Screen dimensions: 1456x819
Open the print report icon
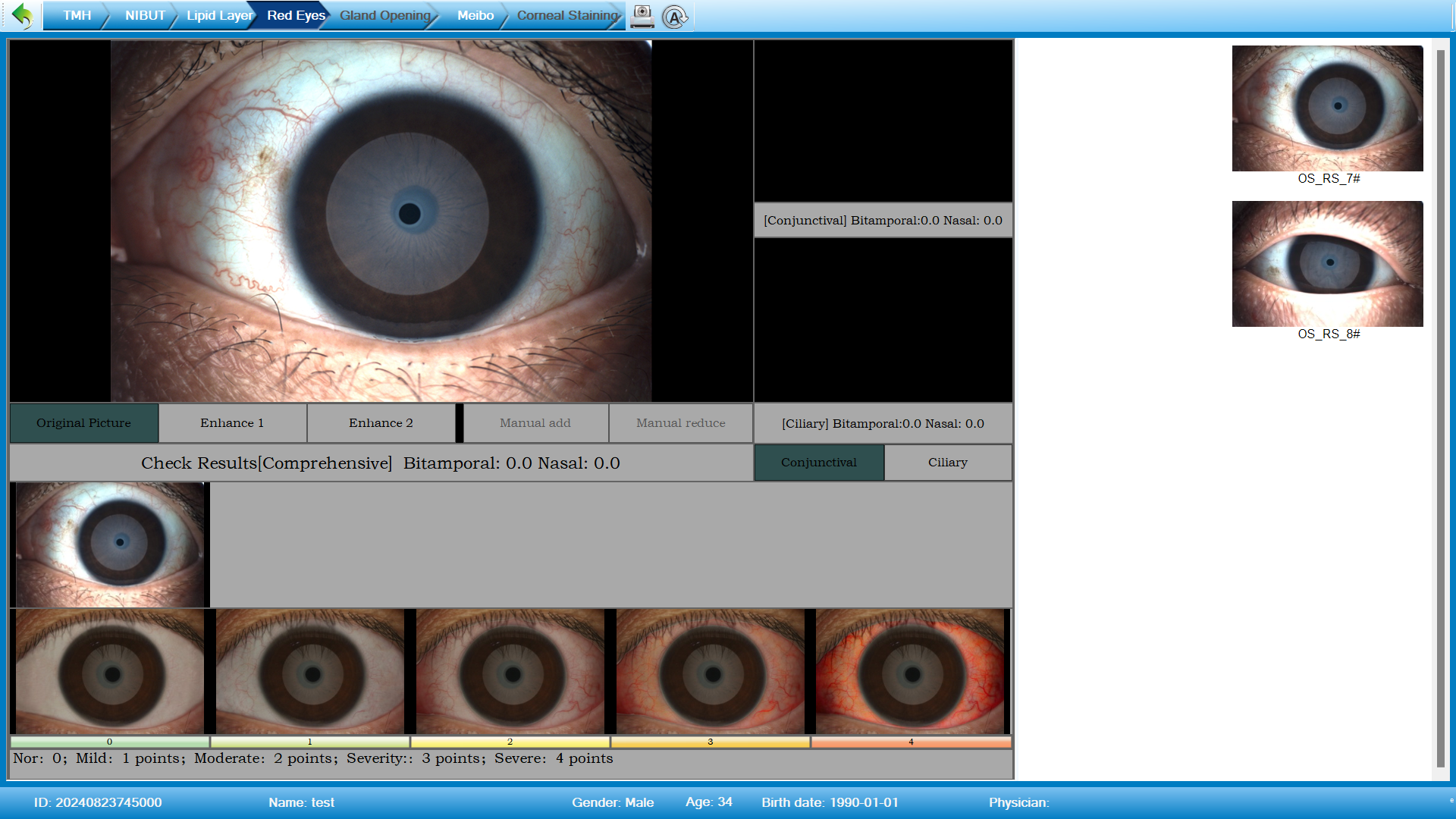642,15
